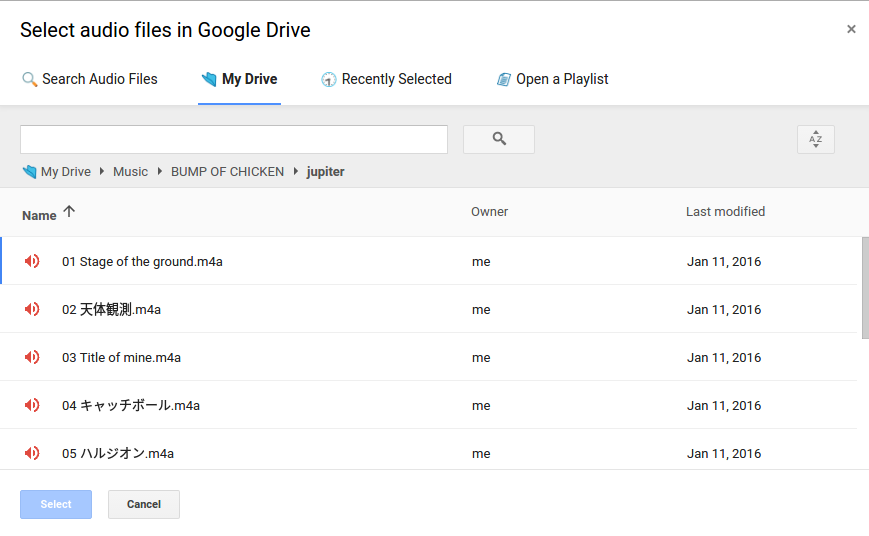Select 01 Stage of the ground.m4a

pyautogui.click(x=428, y=261)
